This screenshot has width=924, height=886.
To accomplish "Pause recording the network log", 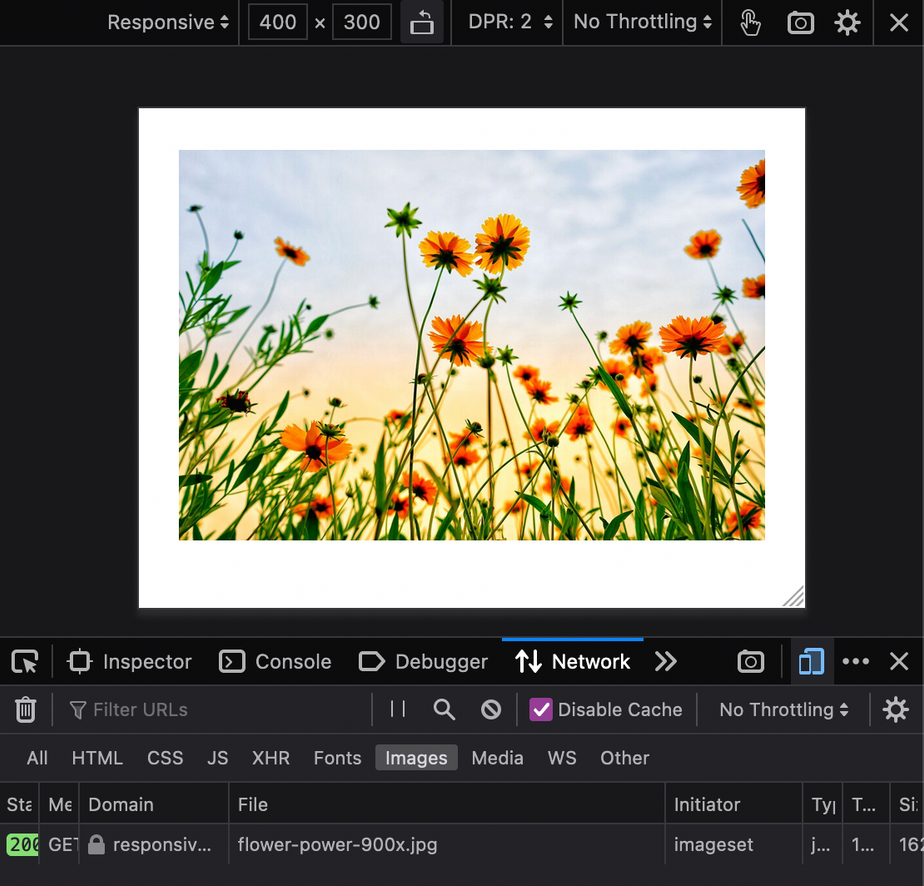I will (396, 709).
